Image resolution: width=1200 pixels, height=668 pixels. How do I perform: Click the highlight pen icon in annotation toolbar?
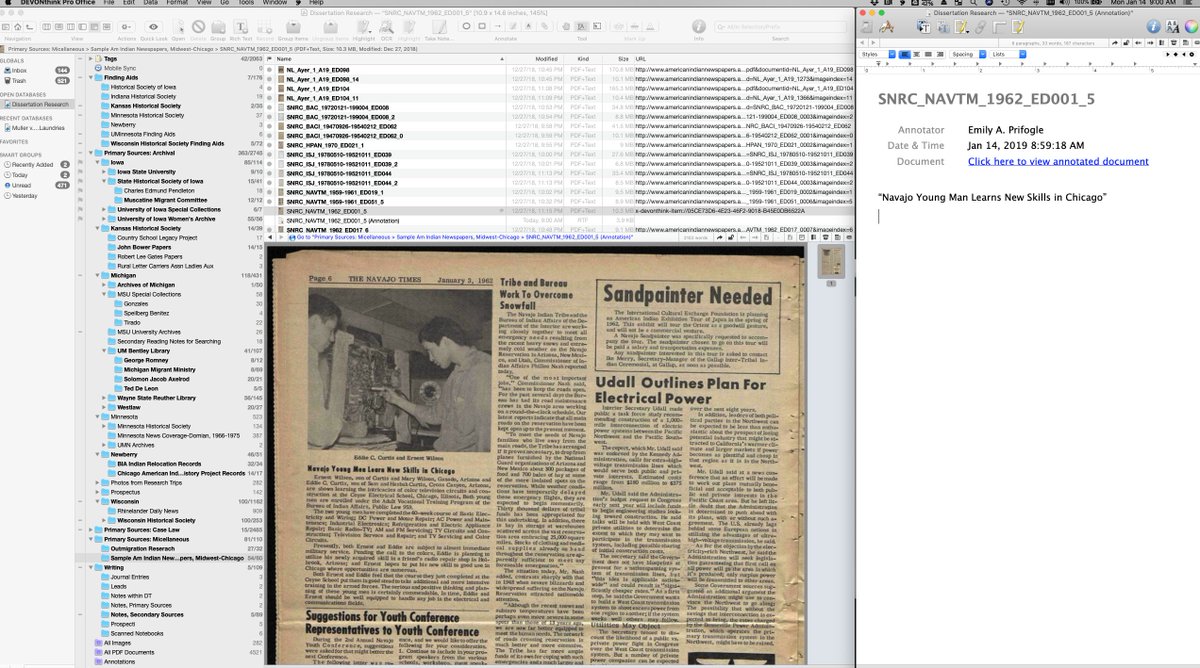click(x=961, y=27)
